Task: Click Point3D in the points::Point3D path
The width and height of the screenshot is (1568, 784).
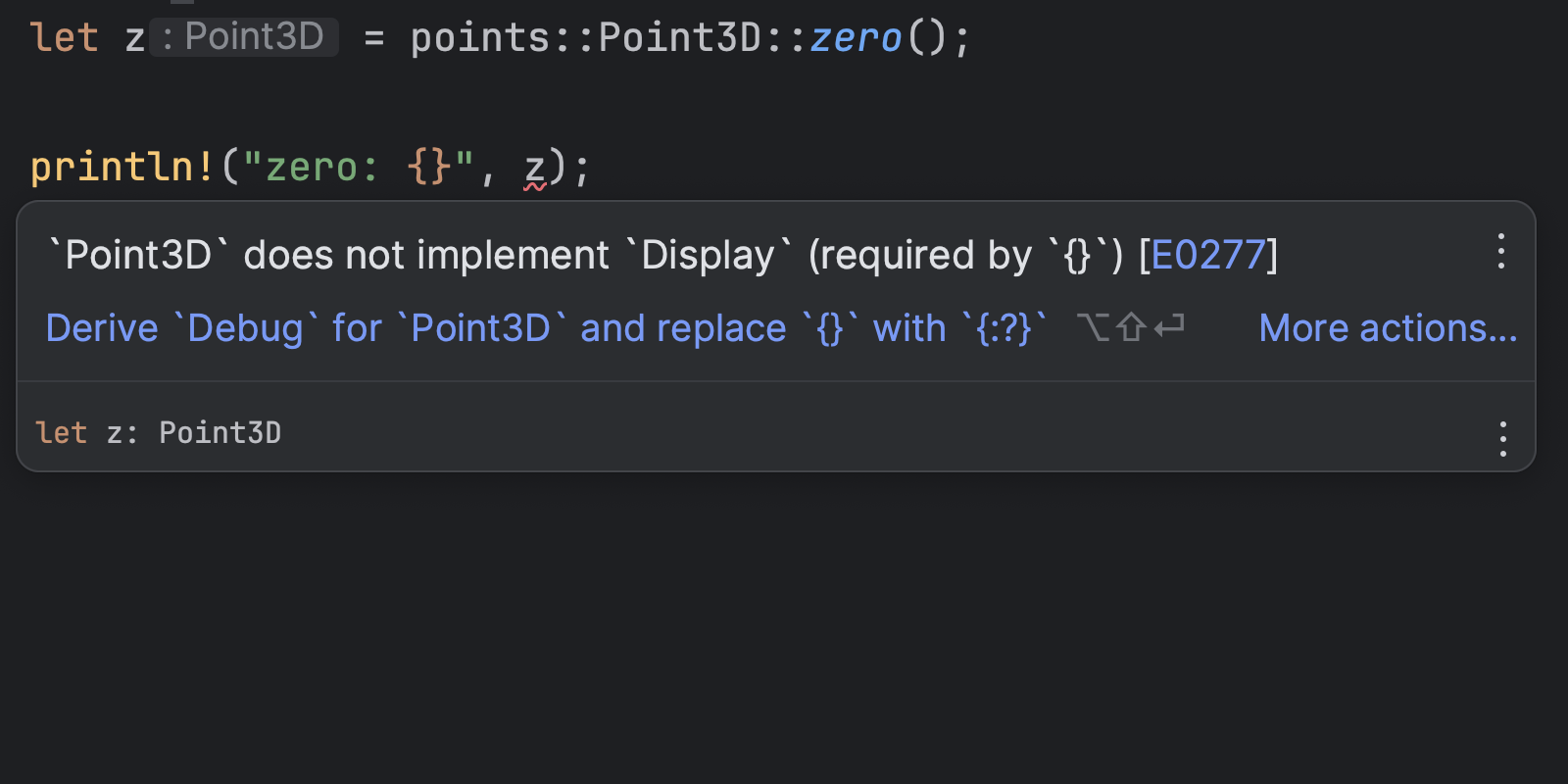Action: (x=679, y=38)
